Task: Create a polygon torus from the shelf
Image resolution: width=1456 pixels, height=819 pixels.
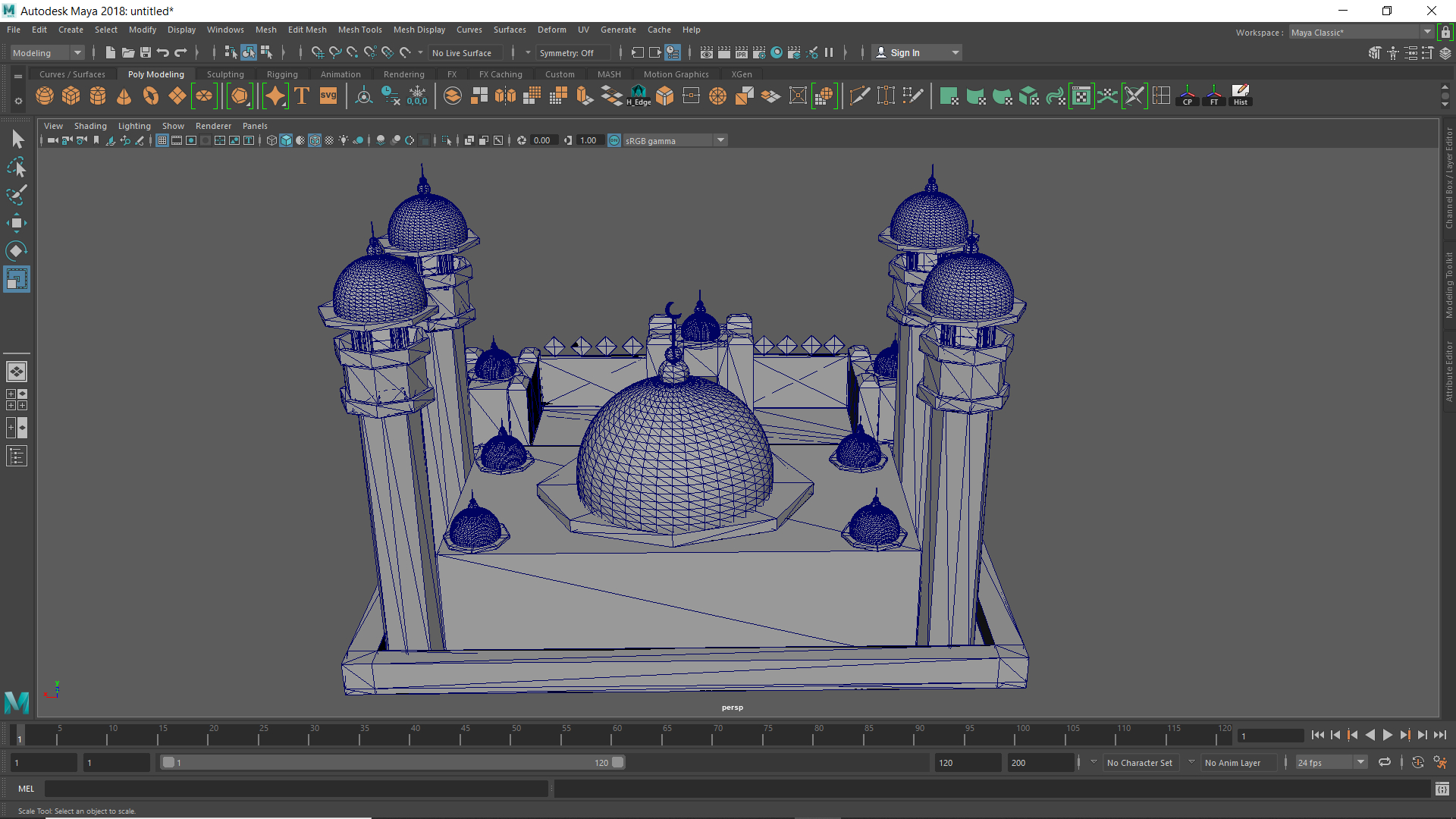Action: pyautogui.click(x=150, y=96)
